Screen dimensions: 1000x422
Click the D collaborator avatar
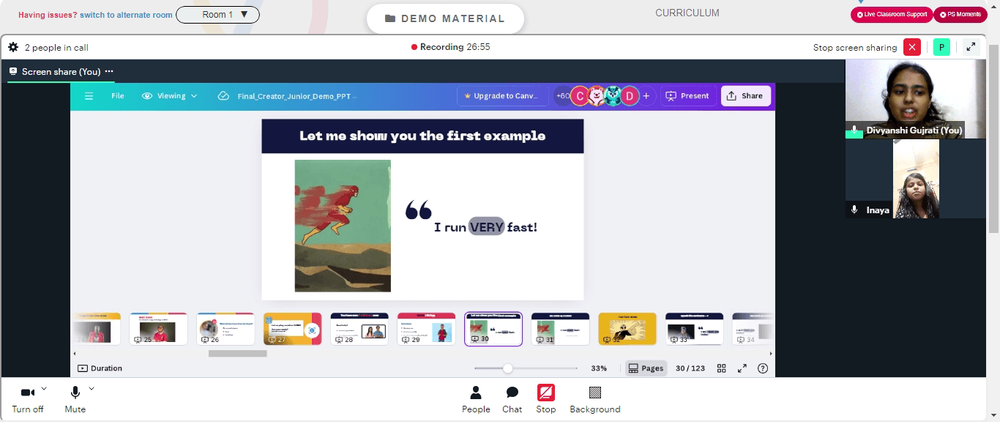629,96
